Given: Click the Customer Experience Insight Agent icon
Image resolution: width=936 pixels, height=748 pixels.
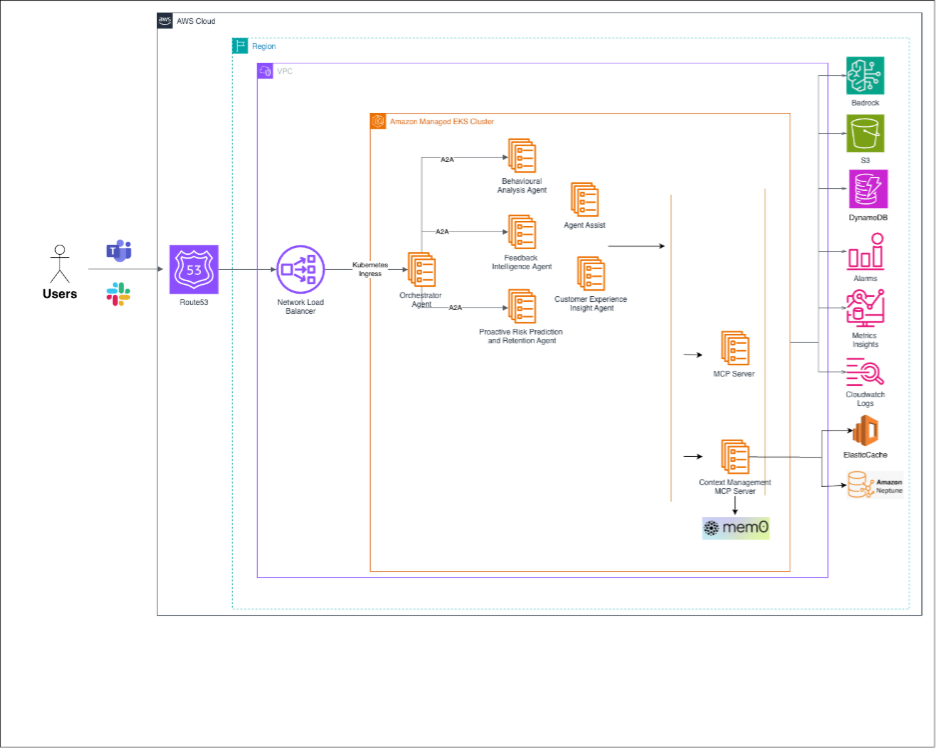Looking at the screenshot, I should 590,274.
